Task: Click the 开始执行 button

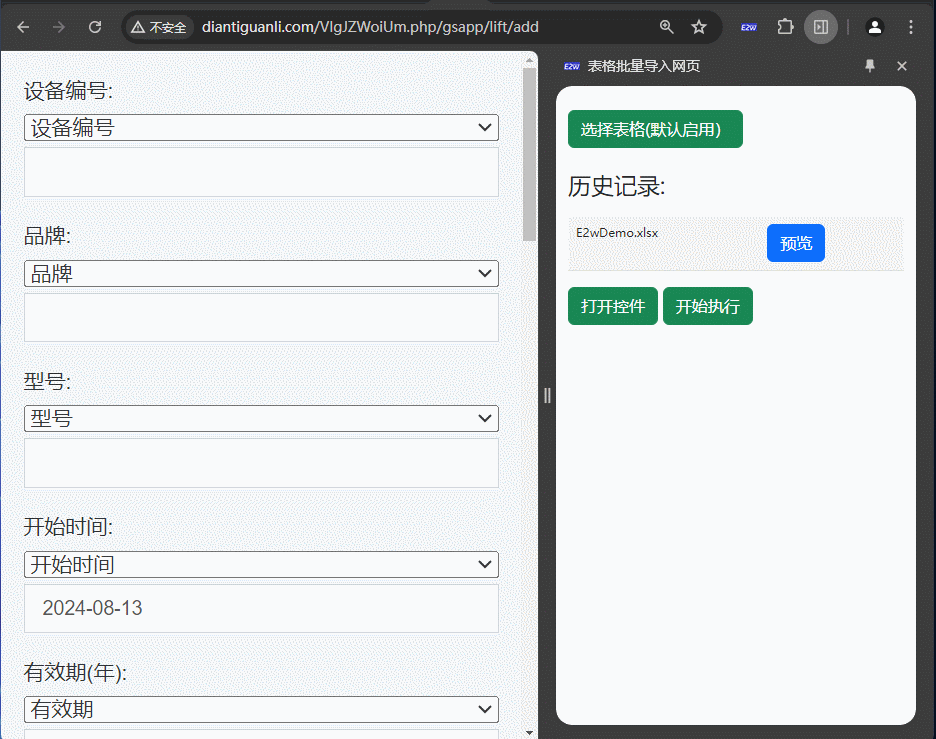Action: (707, 306)
